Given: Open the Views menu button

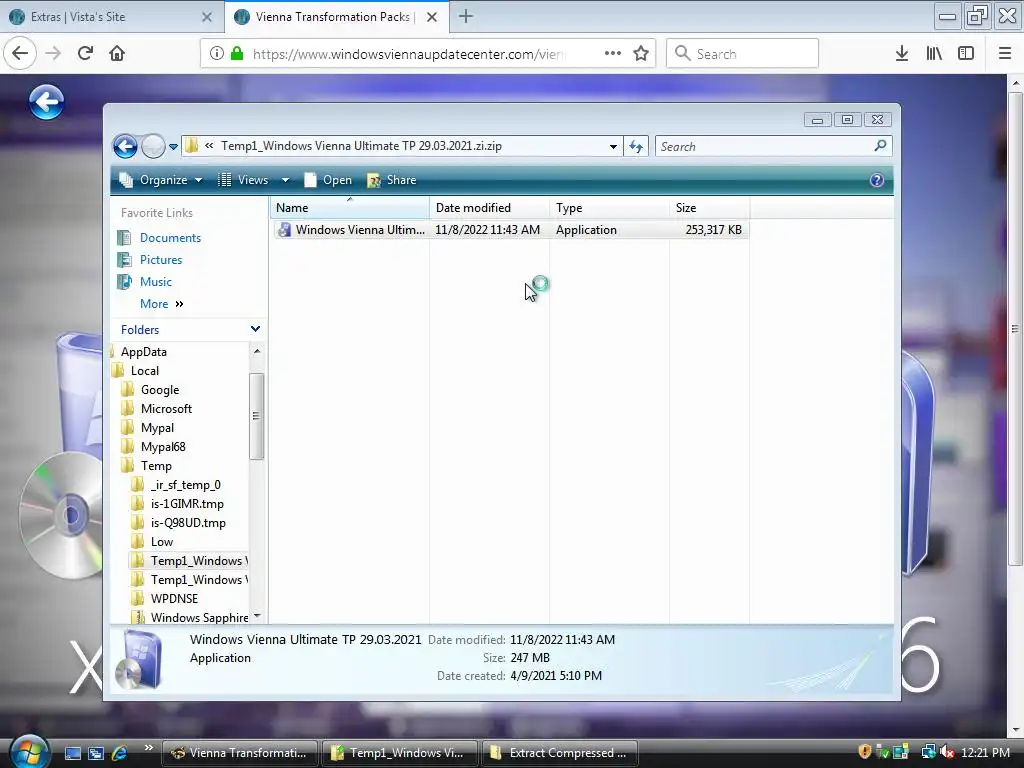Looking at the screenshot, I should tap(244, 180).
